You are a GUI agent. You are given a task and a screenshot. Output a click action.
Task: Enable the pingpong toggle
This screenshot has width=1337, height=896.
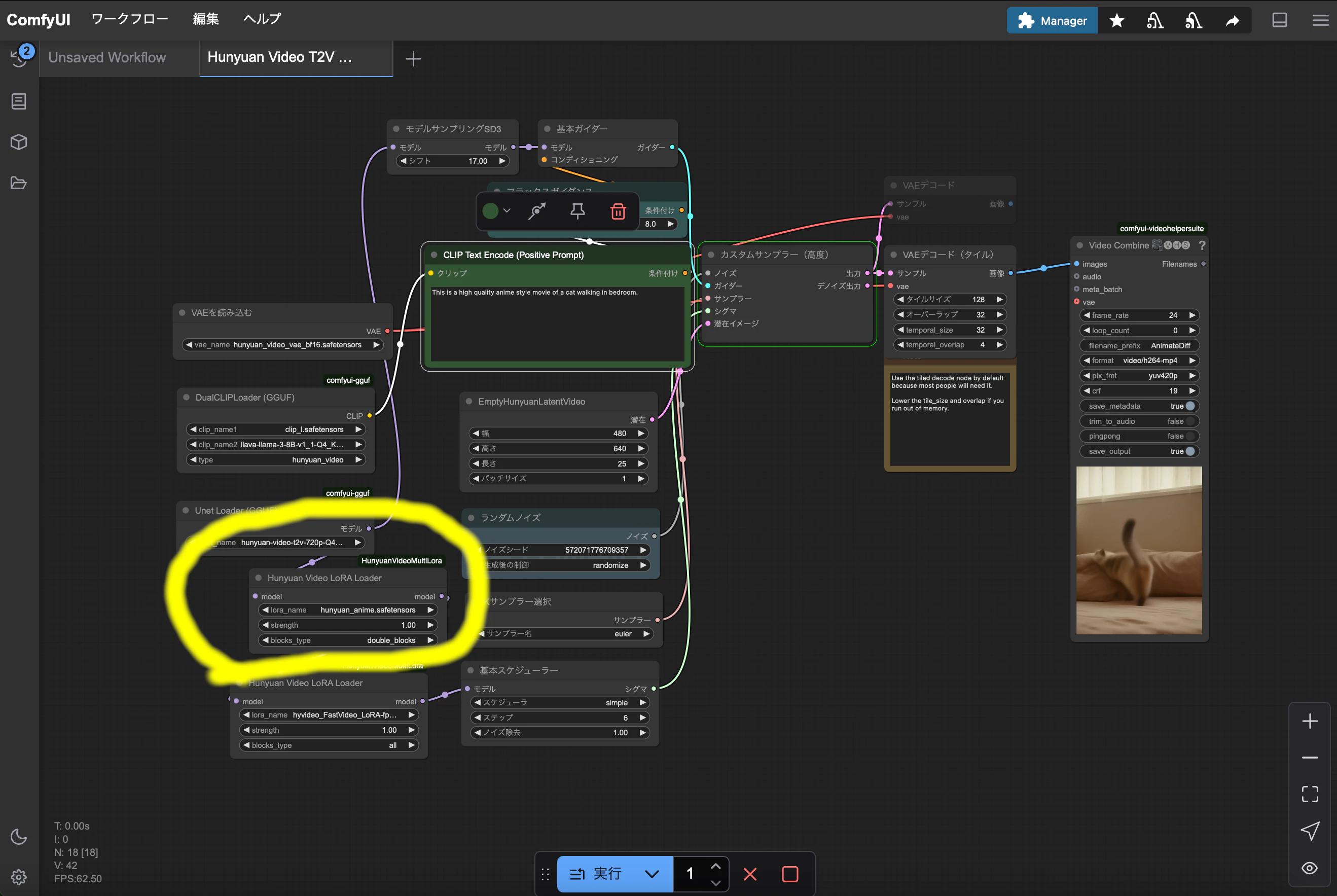tap(1189, 436)
